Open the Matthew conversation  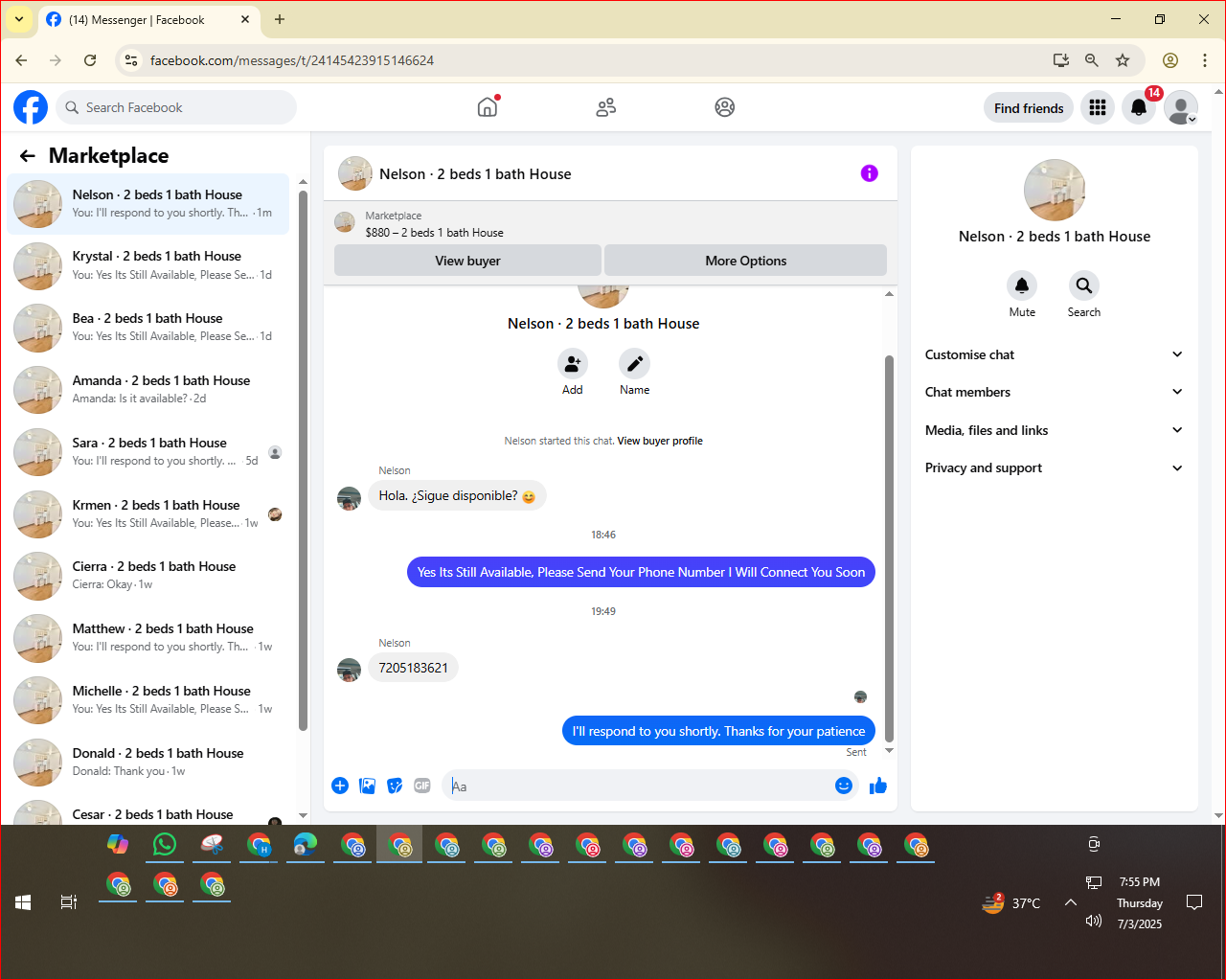pyautogui.click(x=148, y=638)
